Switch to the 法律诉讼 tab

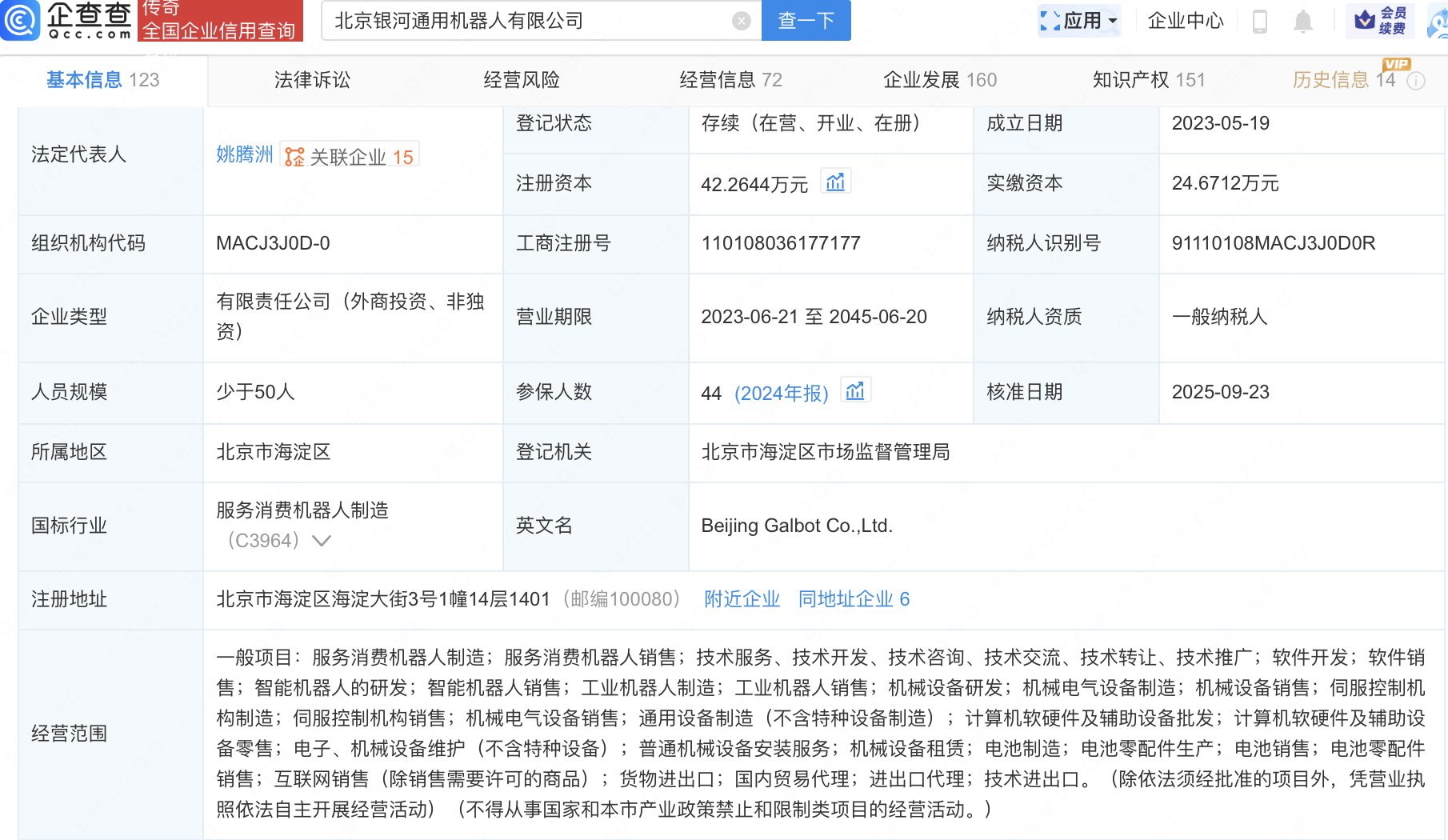pos(312,80)
